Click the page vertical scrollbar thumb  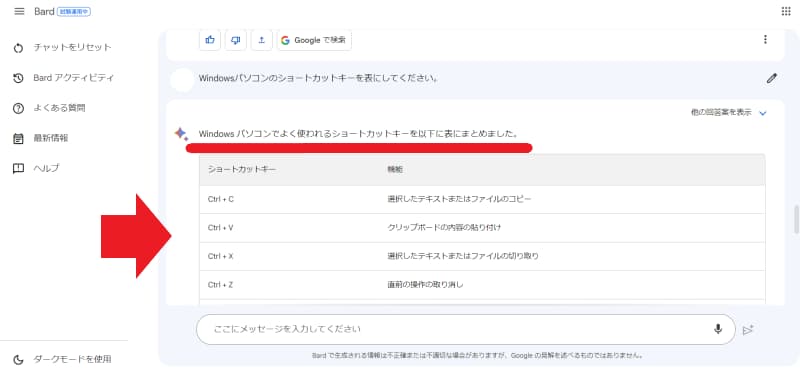click(x=795, y=219)
